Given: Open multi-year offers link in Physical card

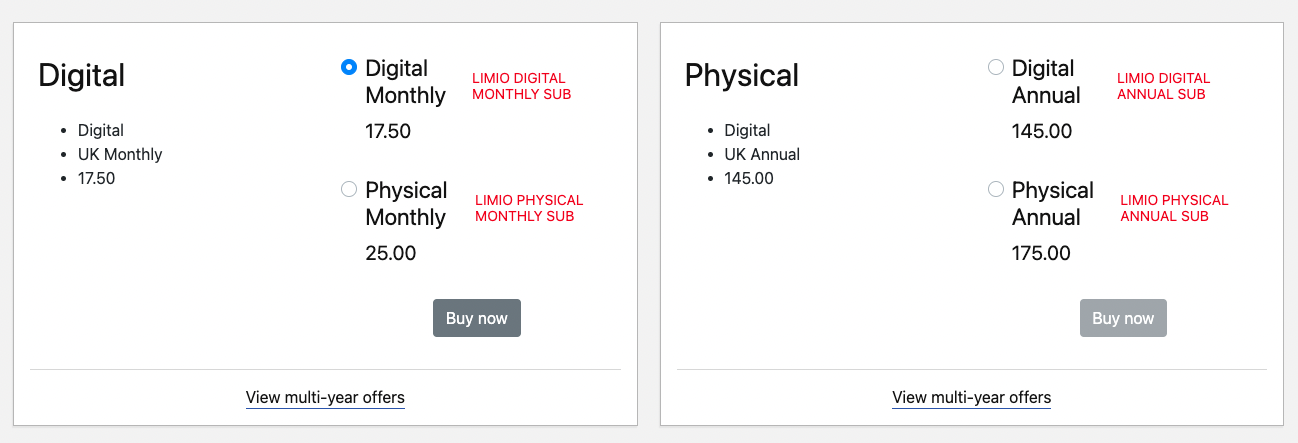Looking at the screenshot, I should [971, 398].
